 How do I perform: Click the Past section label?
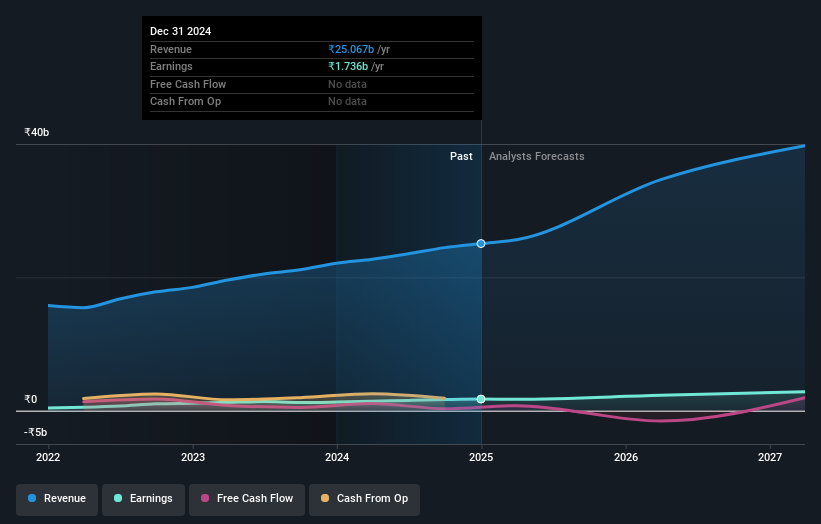[x=461, y=156]
